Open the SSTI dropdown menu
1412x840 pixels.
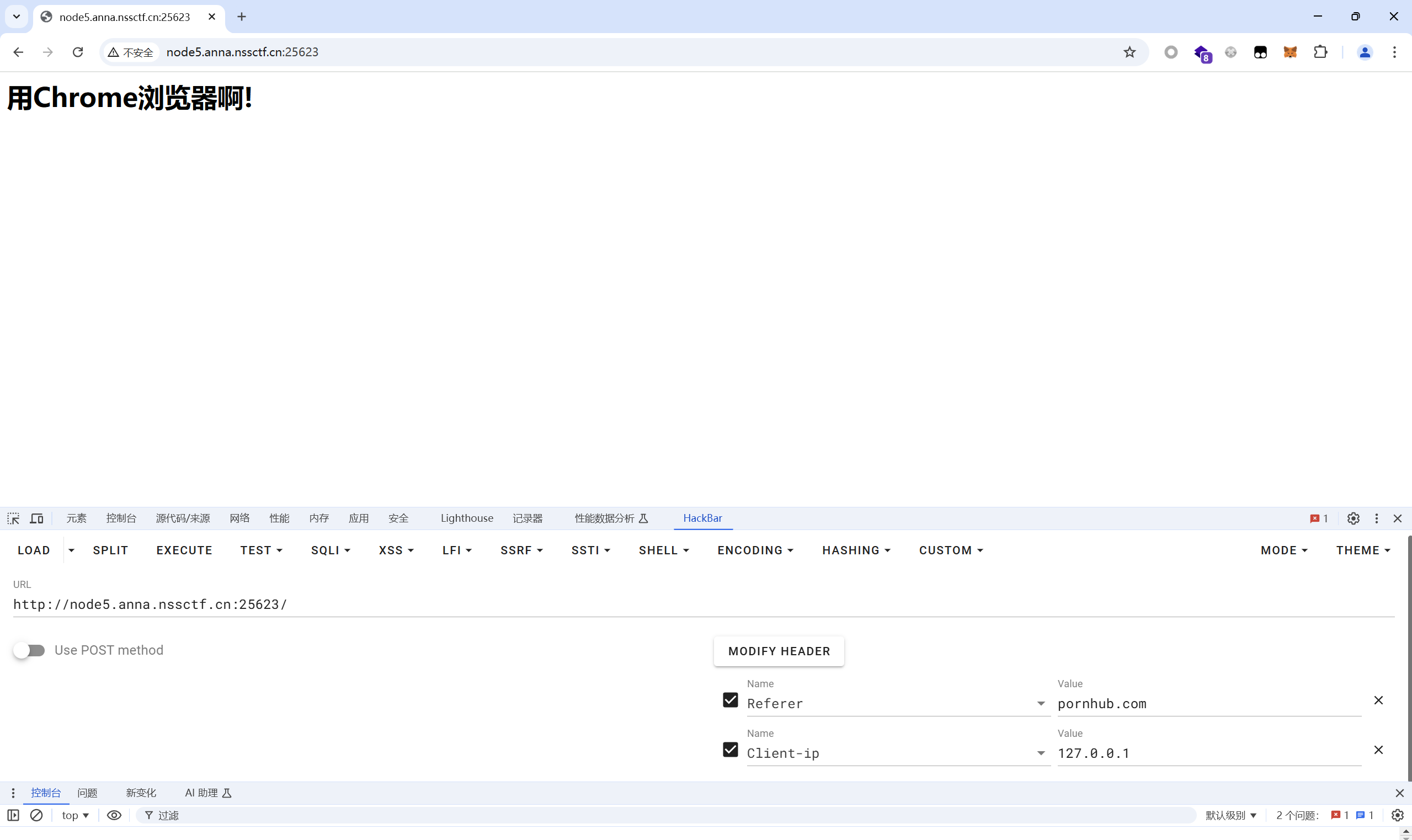tap(590, 550)
